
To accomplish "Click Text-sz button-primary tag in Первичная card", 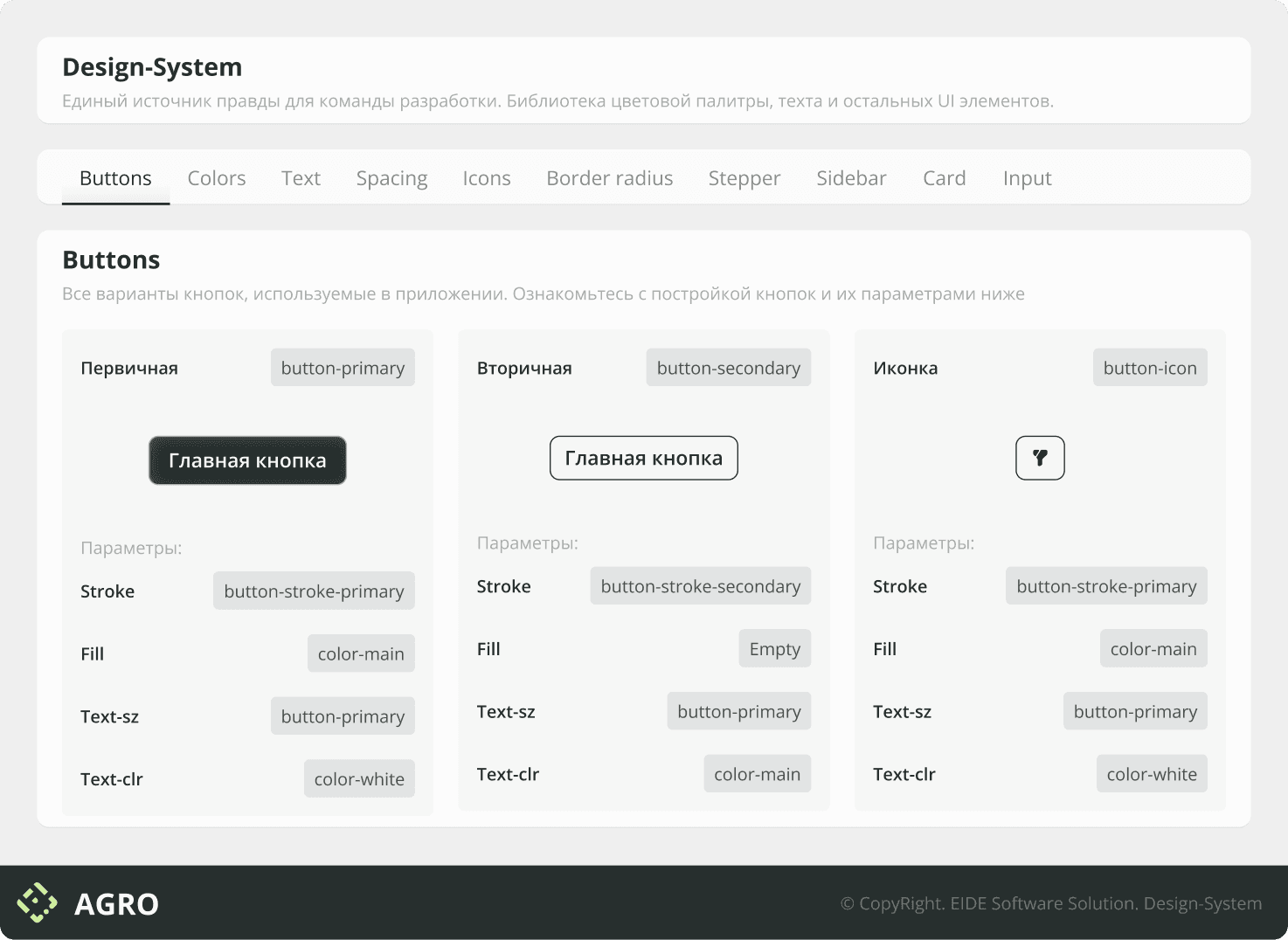I will point(343,716).
